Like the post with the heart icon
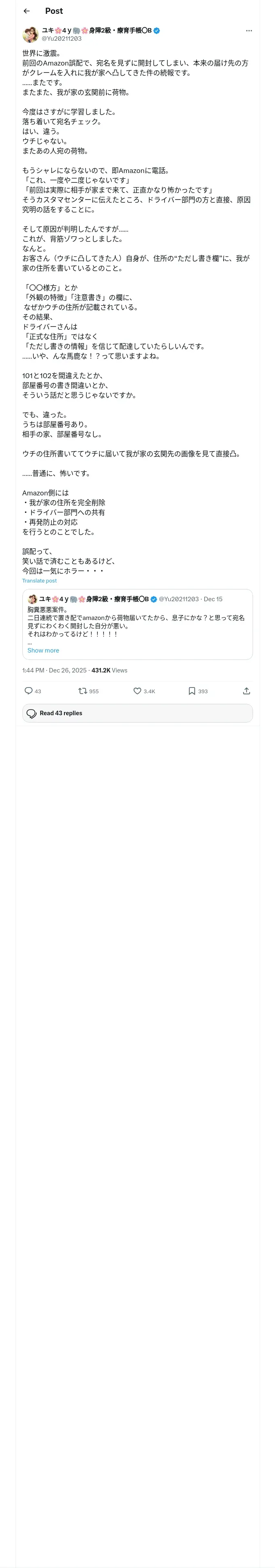 (137, 691)
